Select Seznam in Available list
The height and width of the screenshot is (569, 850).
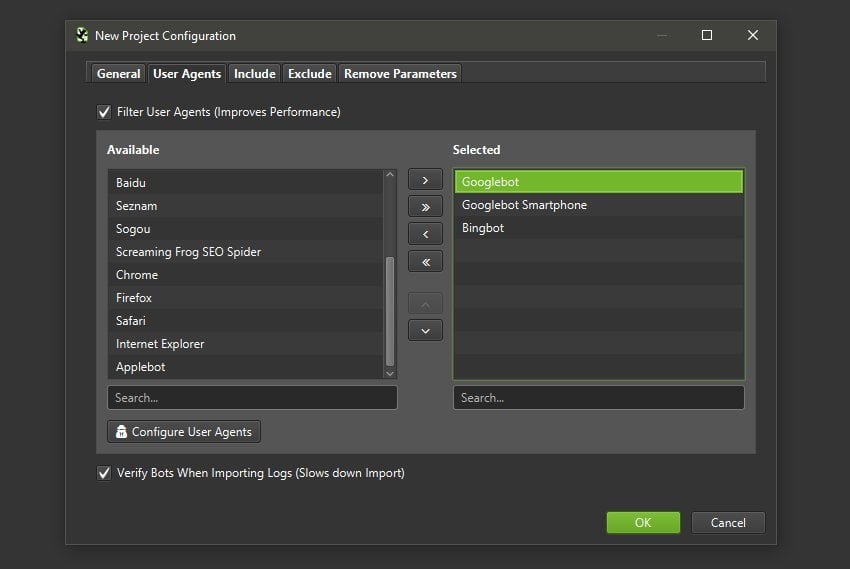[x=246, y=206]
